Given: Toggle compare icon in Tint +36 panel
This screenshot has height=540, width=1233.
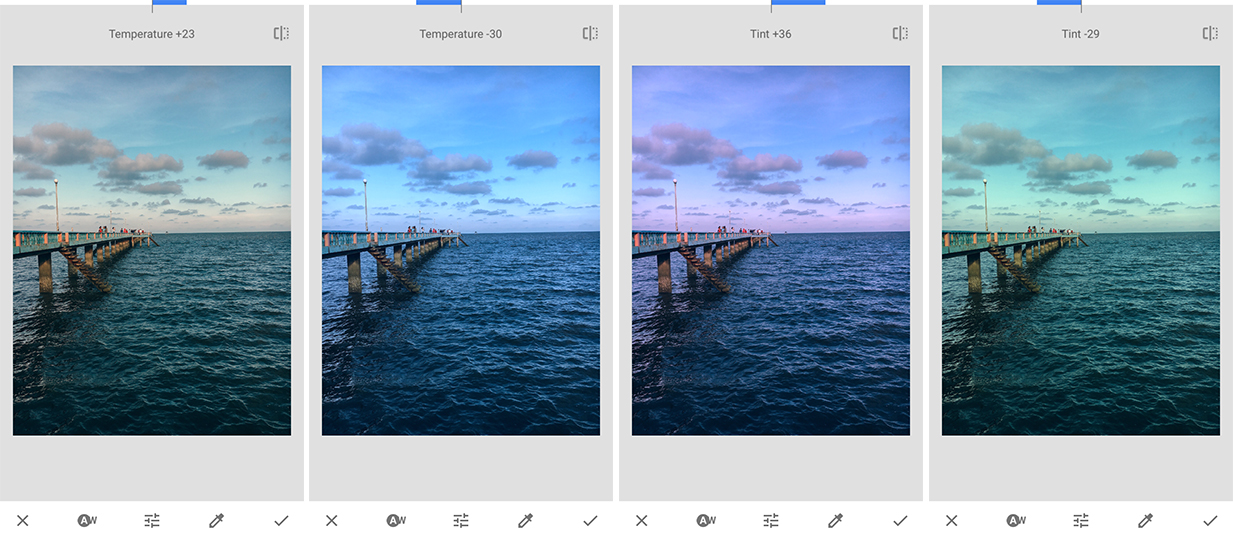Looking at the screenshot, I should coord(900,33).
